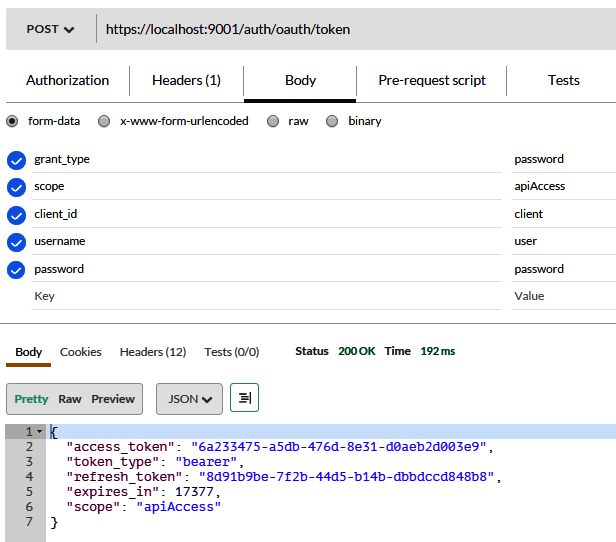
Task: Click the expires_in value 17377
Action: [x=194, y=492]
